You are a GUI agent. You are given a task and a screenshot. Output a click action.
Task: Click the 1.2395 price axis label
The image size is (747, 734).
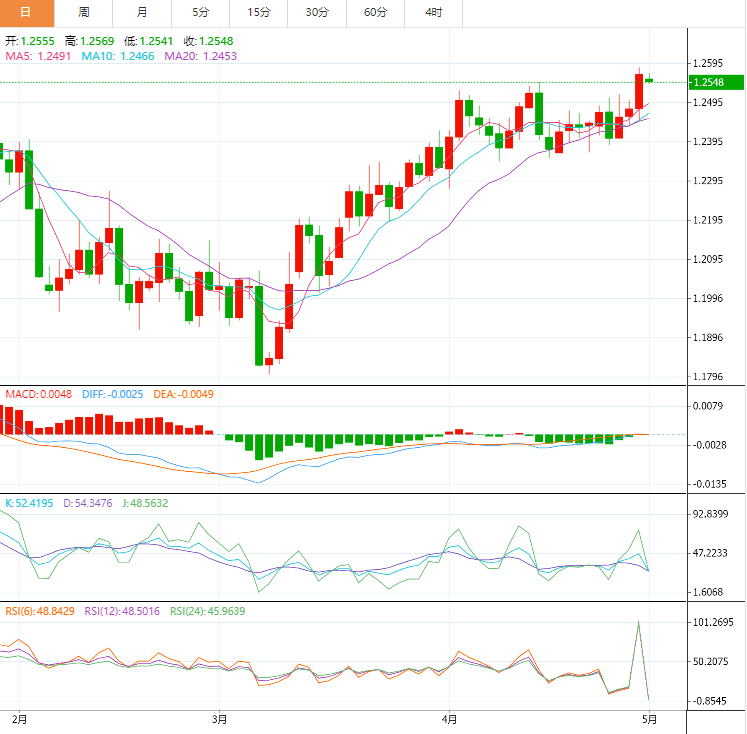click(707, 141)
